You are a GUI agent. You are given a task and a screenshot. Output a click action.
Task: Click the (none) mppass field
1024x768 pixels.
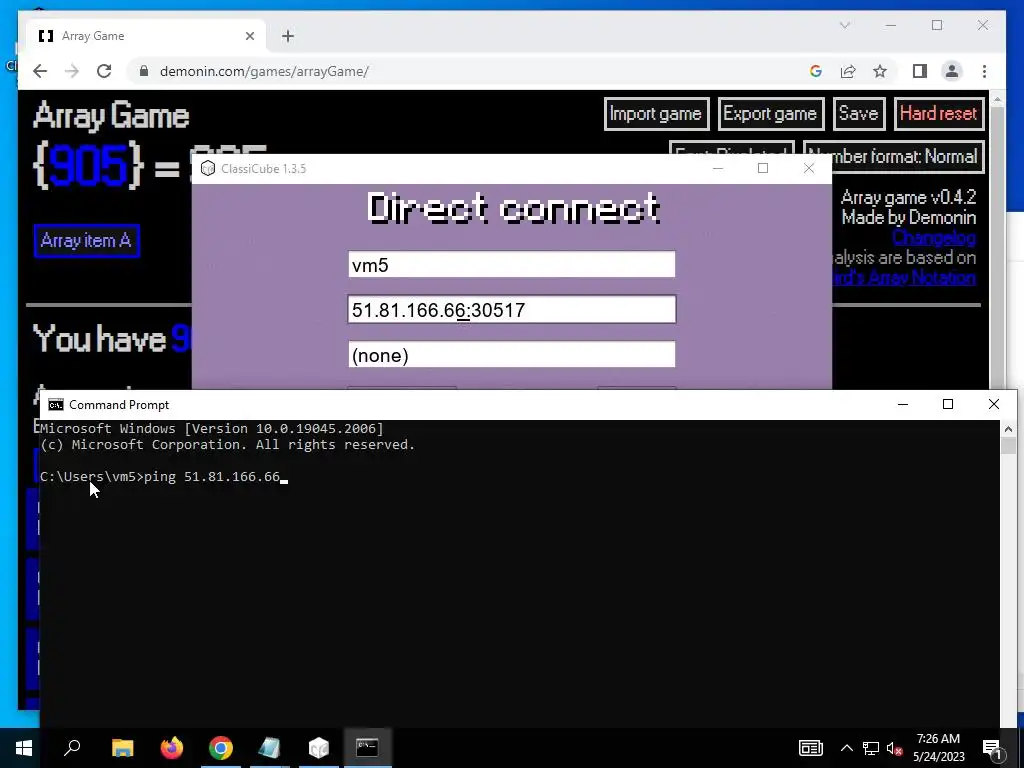[511, 355]
